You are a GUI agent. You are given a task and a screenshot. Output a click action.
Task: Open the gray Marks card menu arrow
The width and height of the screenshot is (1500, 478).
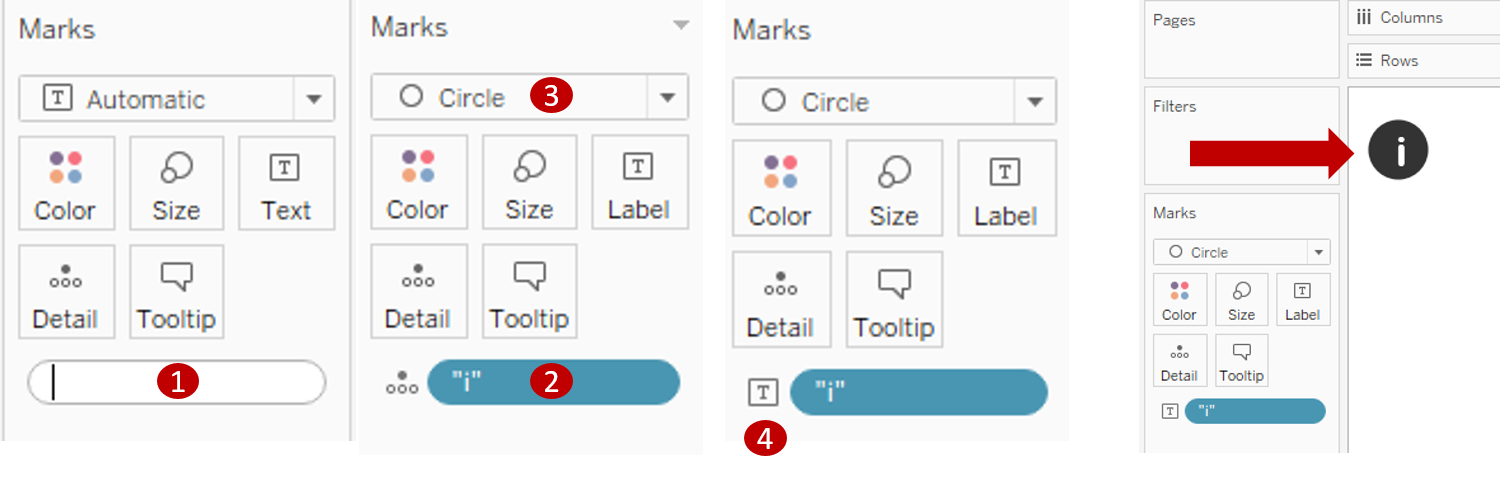[681, 25]
